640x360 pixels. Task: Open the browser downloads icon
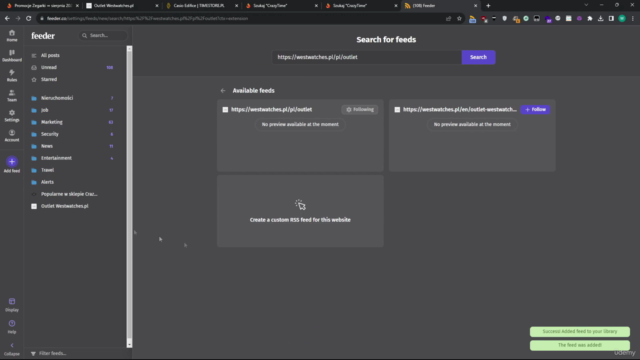(x=600, y=18)
